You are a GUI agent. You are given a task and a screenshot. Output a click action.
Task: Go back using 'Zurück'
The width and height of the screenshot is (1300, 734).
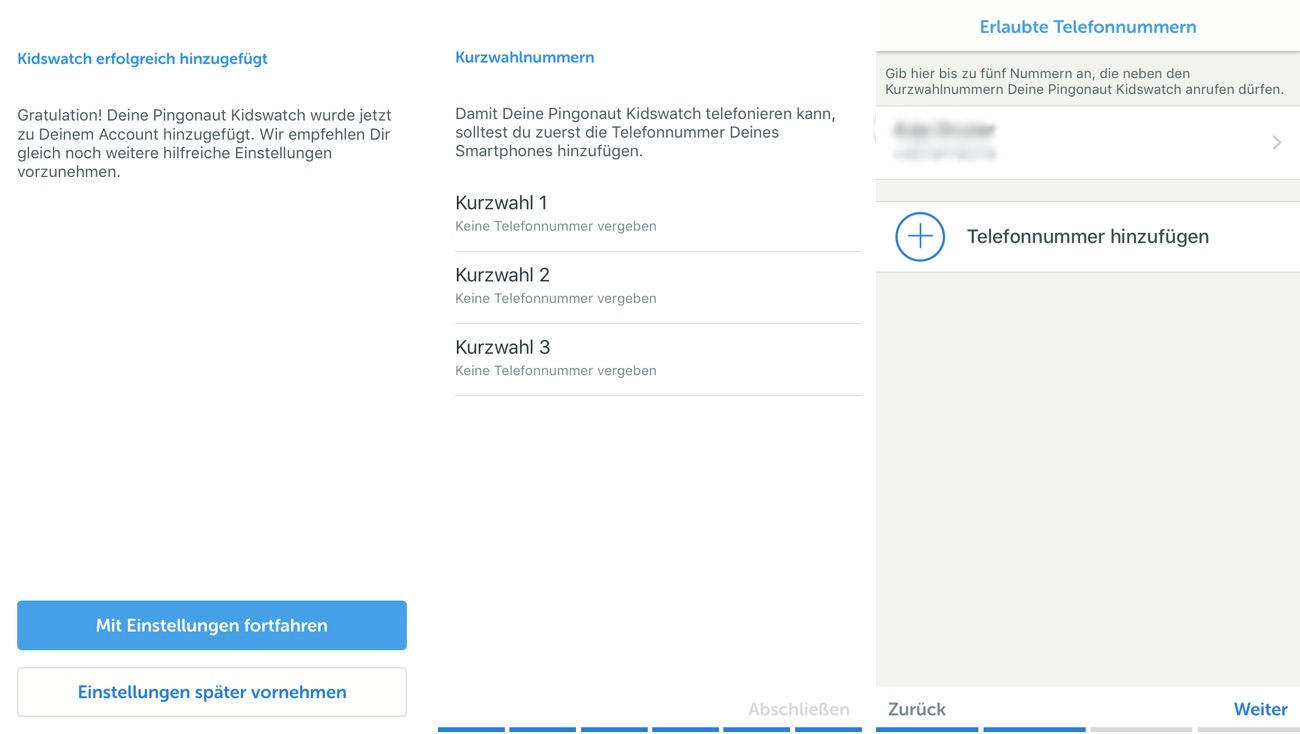[917, 709]
